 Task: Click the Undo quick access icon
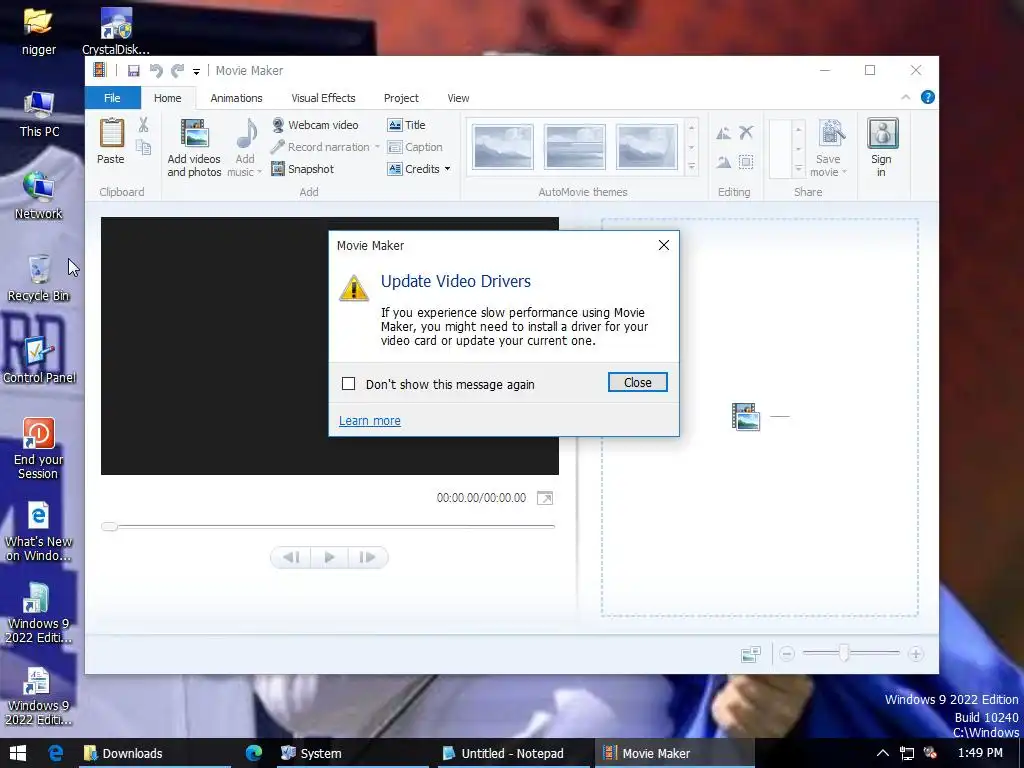[155, 71]
